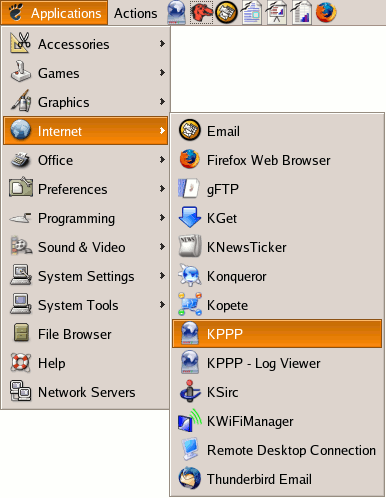Viewport: 386px width, 498px height.
Task: Expand System Tools submenu arrow
Action: coord(162,305)
